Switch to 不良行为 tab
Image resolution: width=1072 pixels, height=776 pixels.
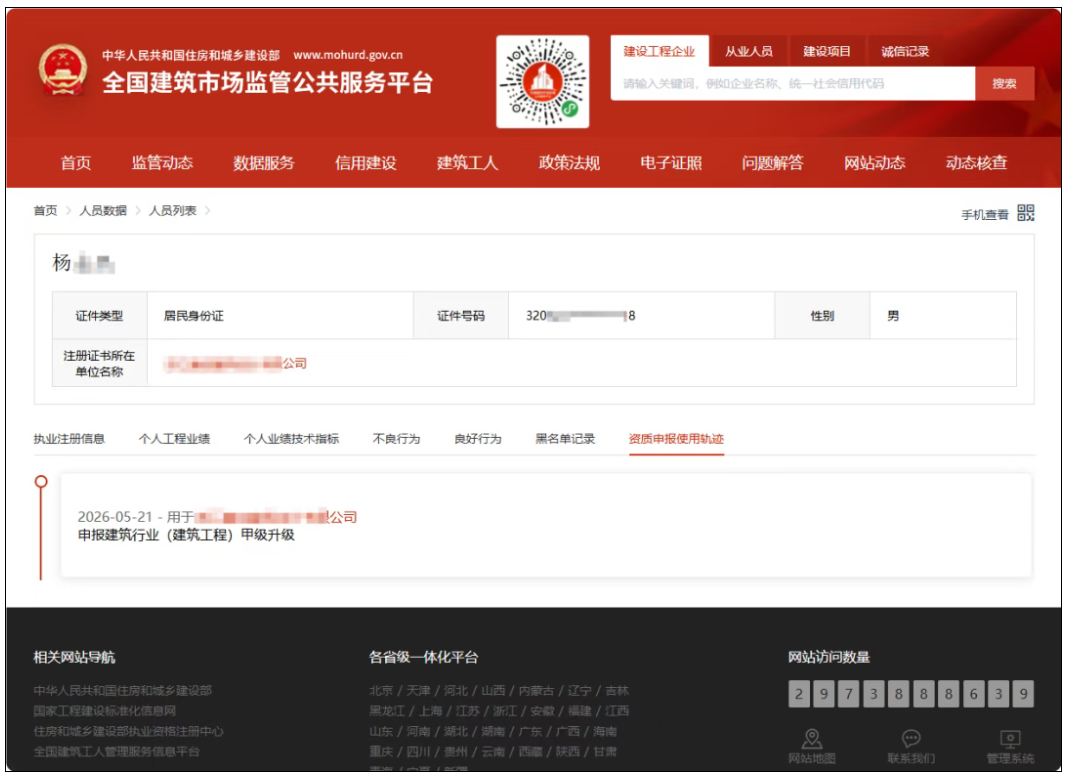[397, 439]
